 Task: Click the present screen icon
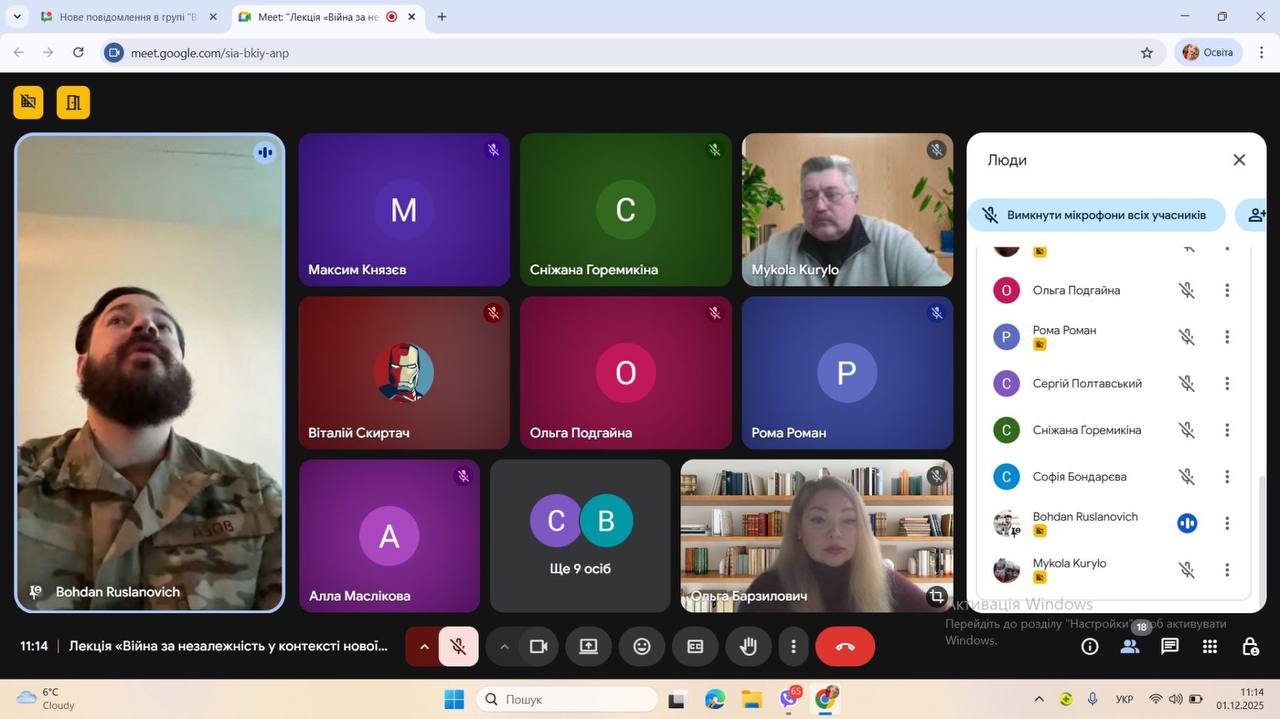(x=588, y=647)
